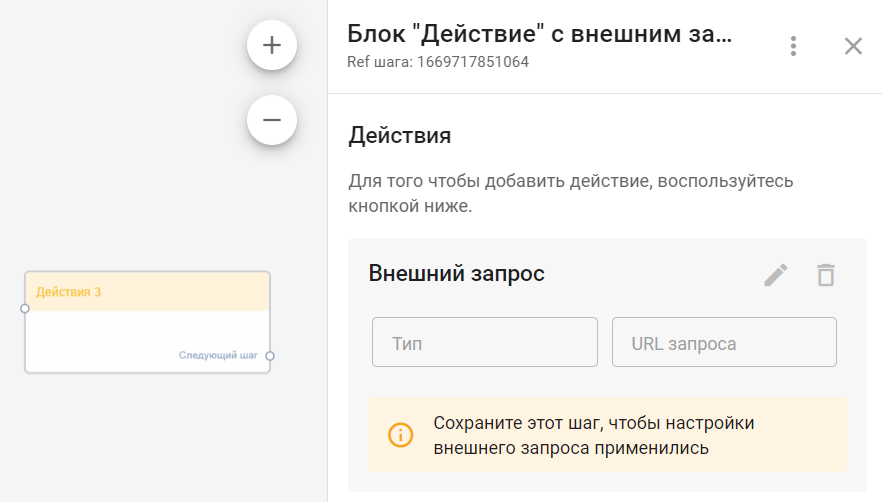The height and width of the screenshot is (502, 882).
Task: Delete the Внешний запрос action with trash icon
Action: click(825, 275)
